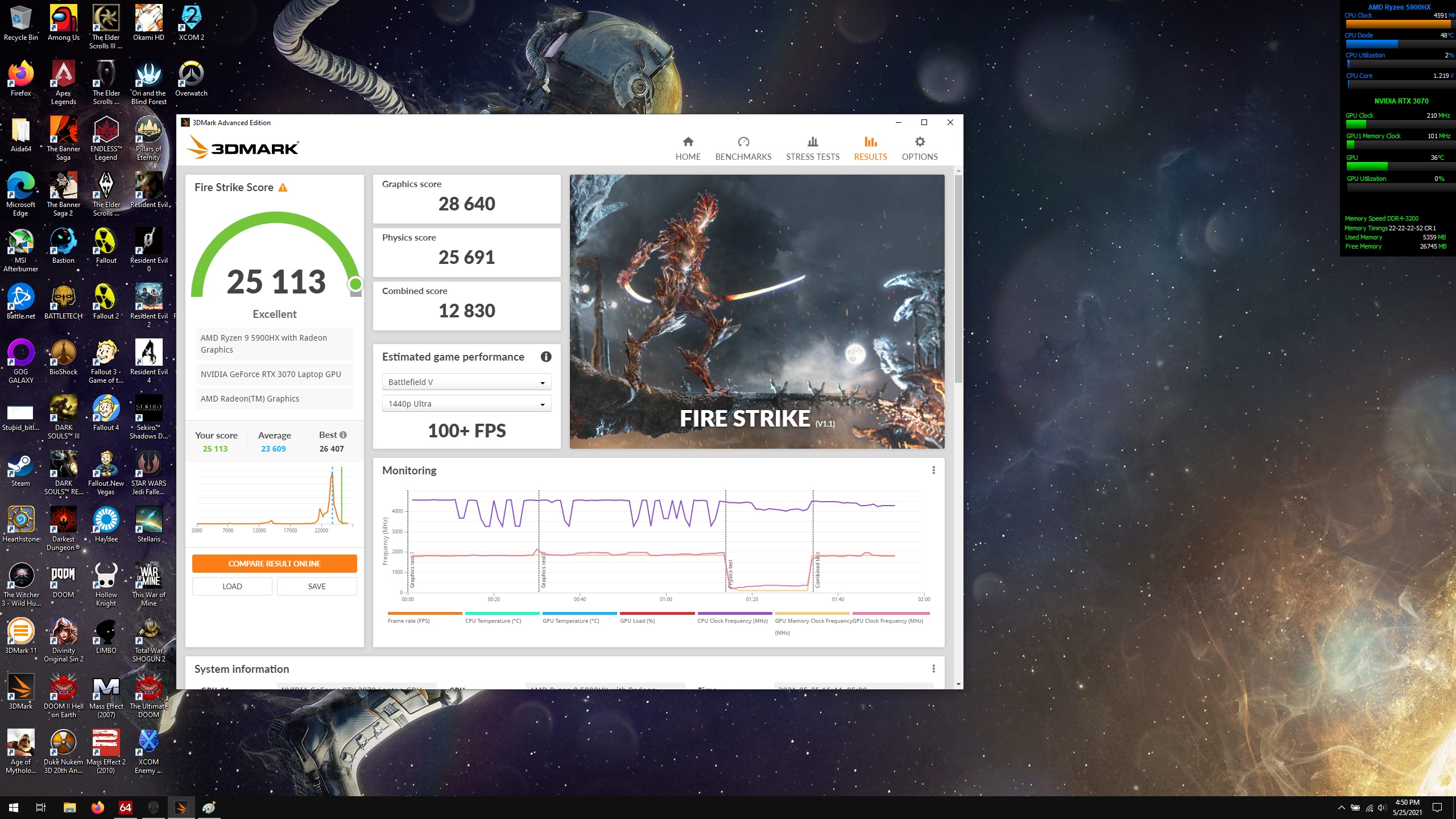Open Task View on the taskbar
Viewport: 1456px width, 819px height.
point(41,808)
